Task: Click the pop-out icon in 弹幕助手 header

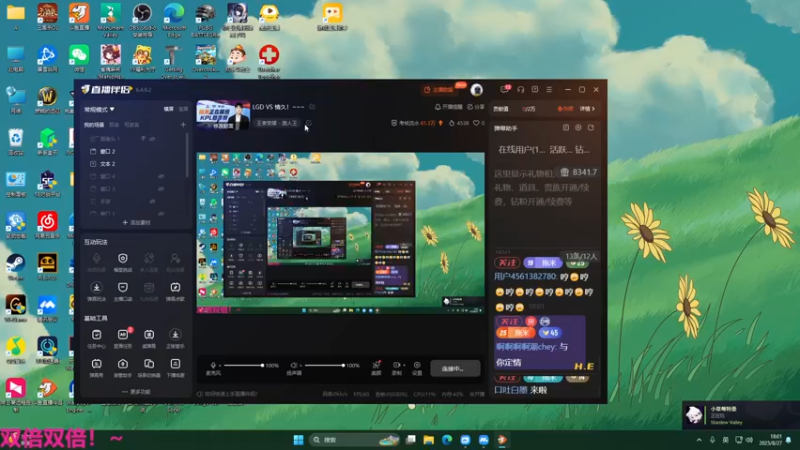Action: (x=591, y=128)
